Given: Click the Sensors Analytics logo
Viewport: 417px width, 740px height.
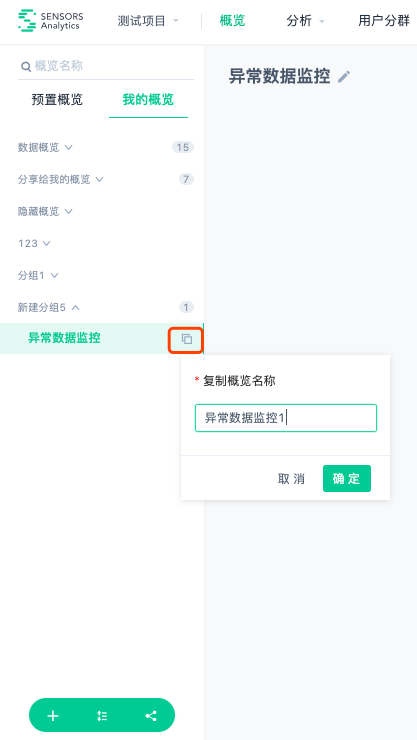Looking at the screenshot, I should point(50,21).
